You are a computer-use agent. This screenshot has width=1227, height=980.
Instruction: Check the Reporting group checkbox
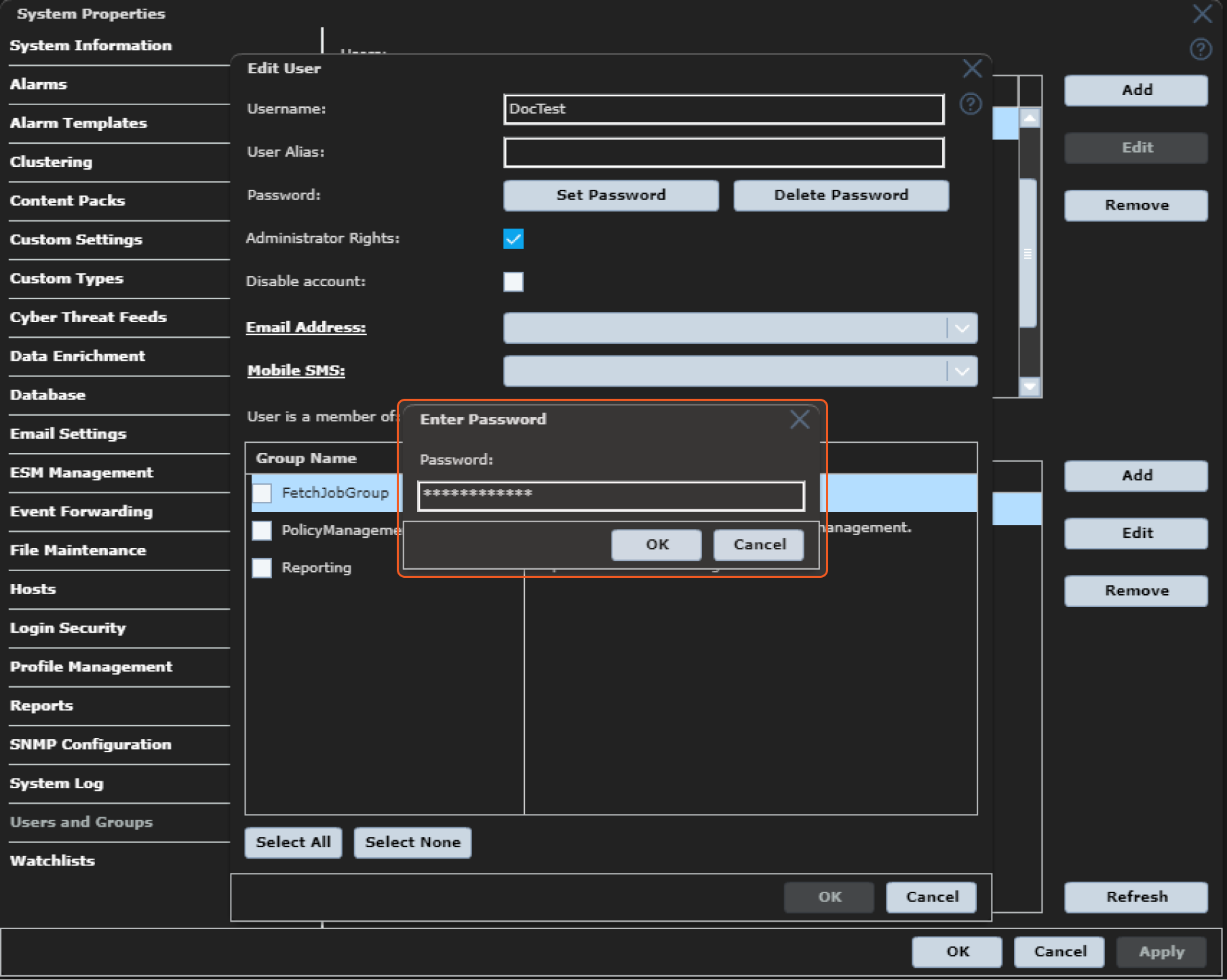click(x=262, y=568)
